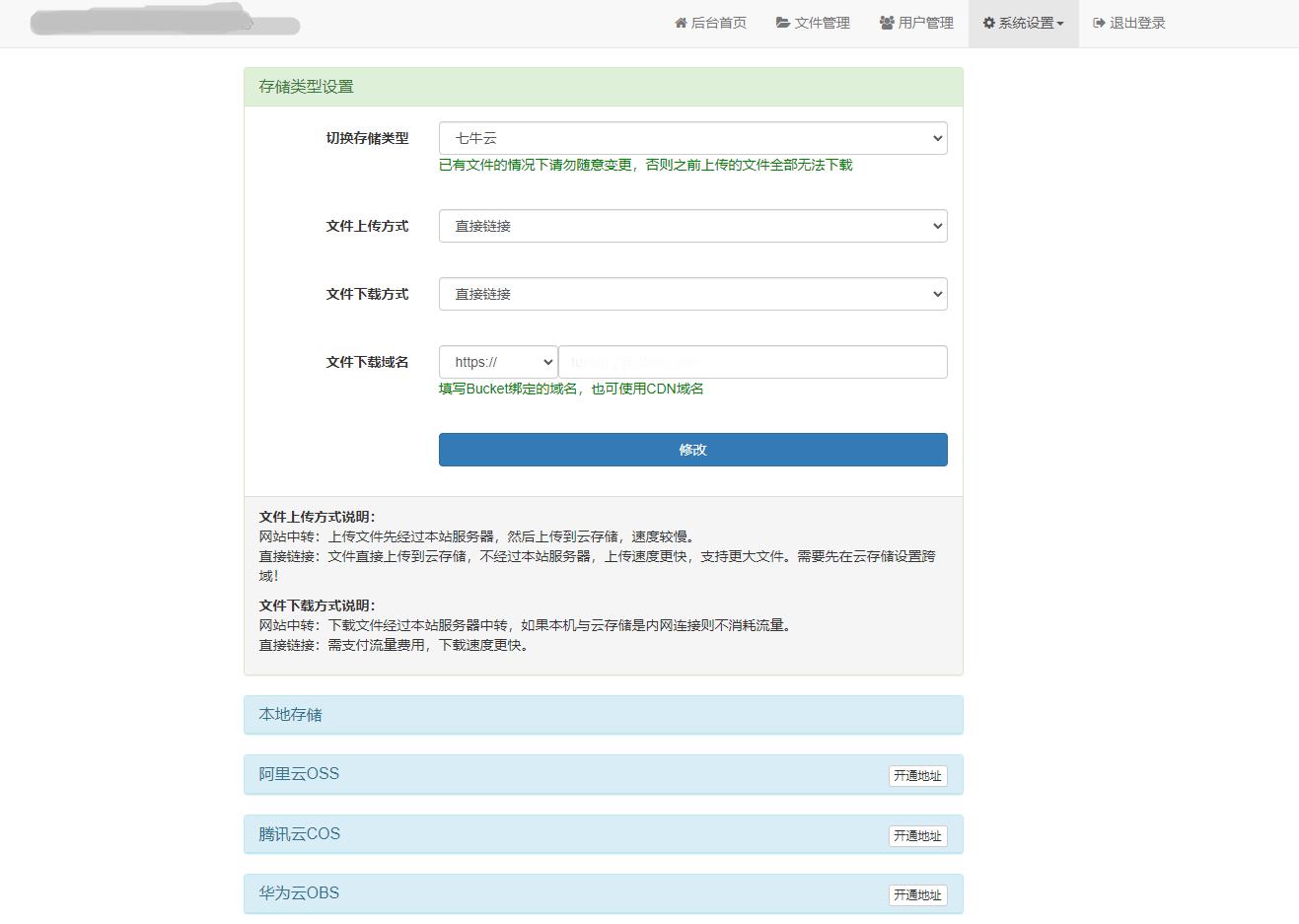
Task: Click the 文件下载域名 input field
Action: [x=753, y=362]
